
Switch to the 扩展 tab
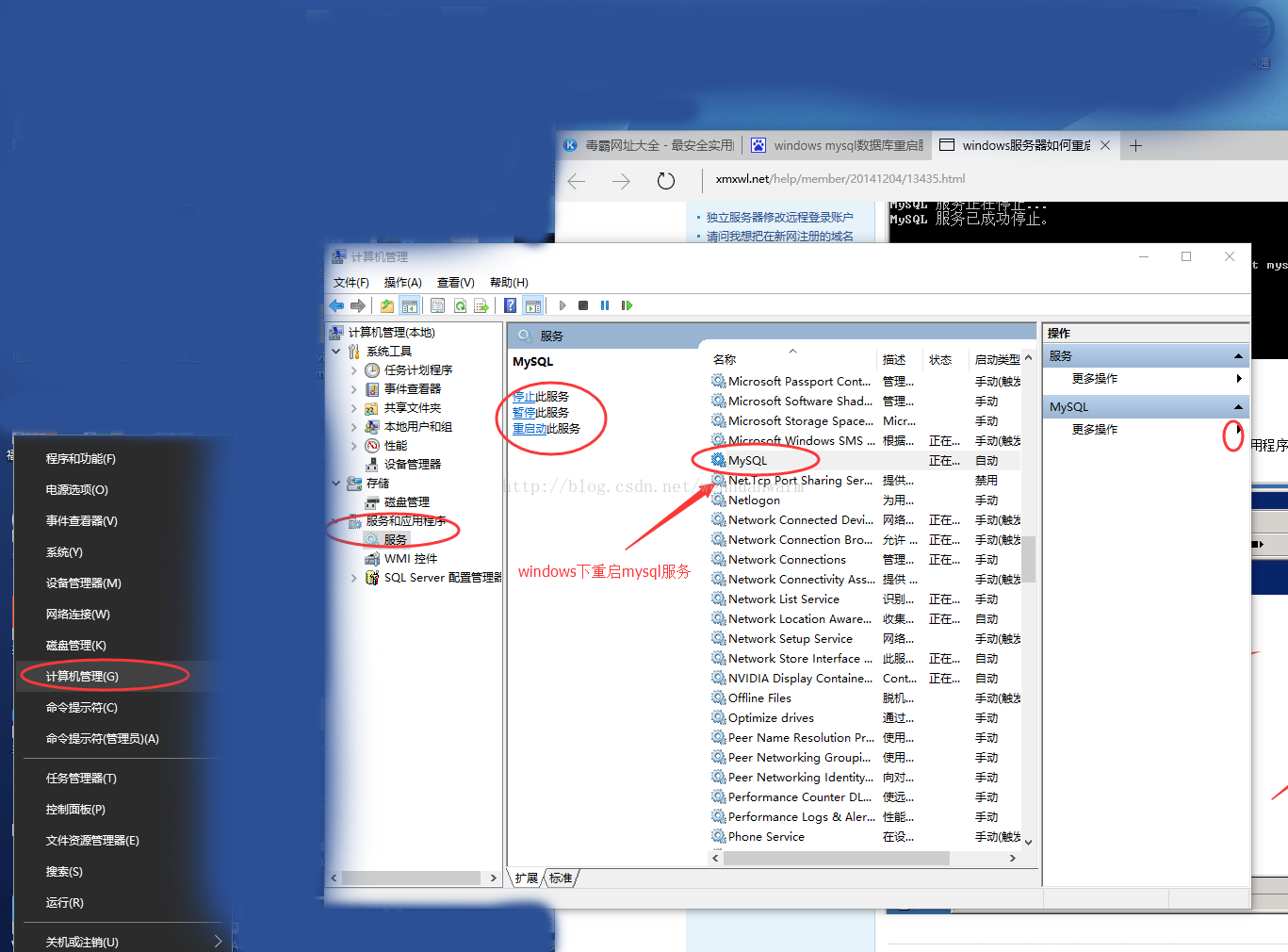coord(527,878)
